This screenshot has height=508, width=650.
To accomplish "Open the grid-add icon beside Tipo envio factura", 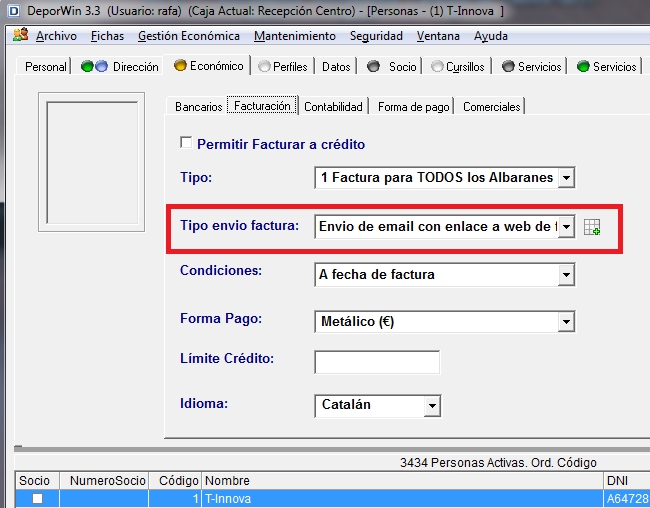I will pos(592,227).
